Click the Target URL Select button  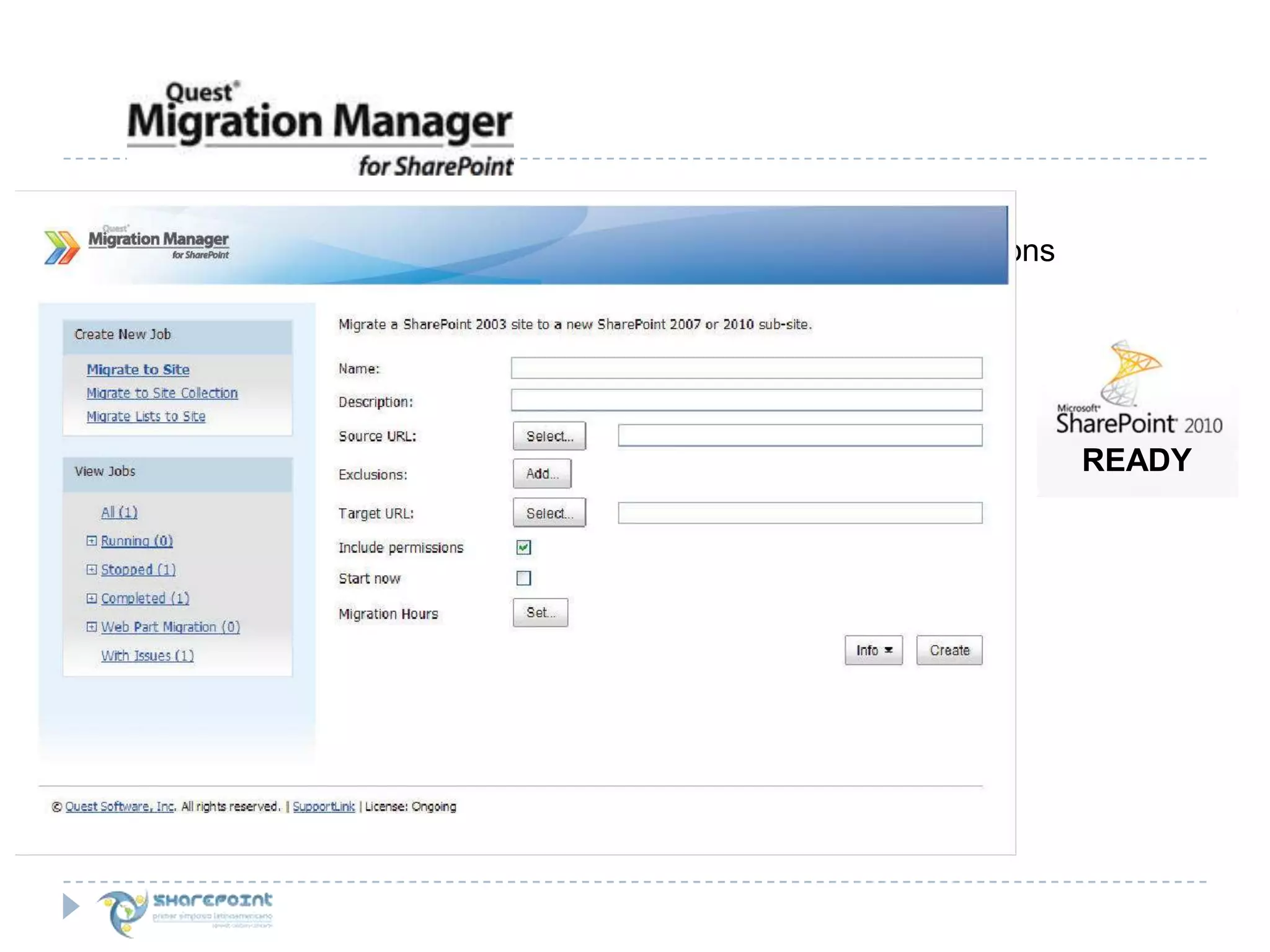click(x=549, y=513)
